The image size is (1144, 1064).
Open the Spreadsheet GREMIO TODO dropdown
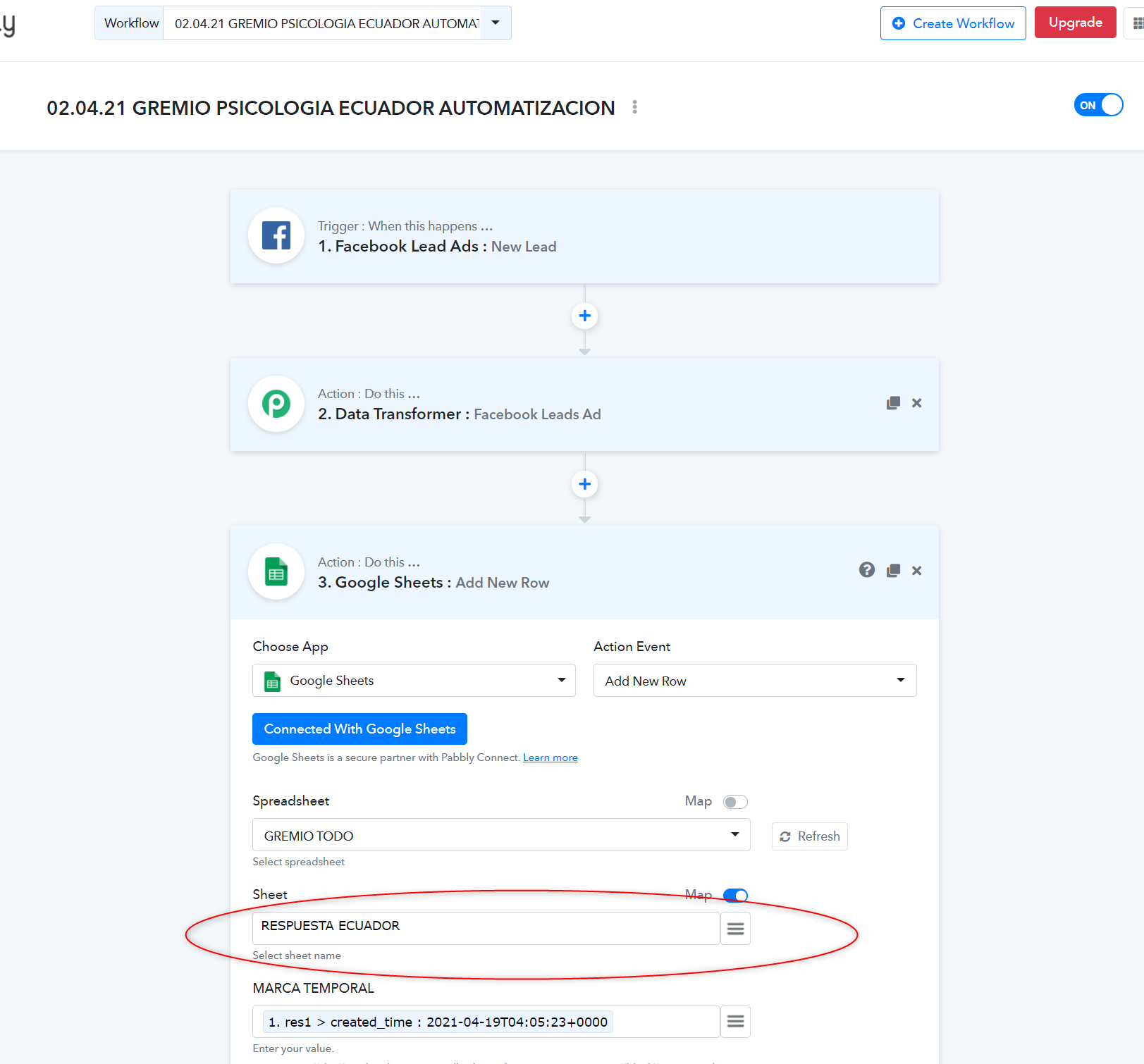[x=501, y=835]
